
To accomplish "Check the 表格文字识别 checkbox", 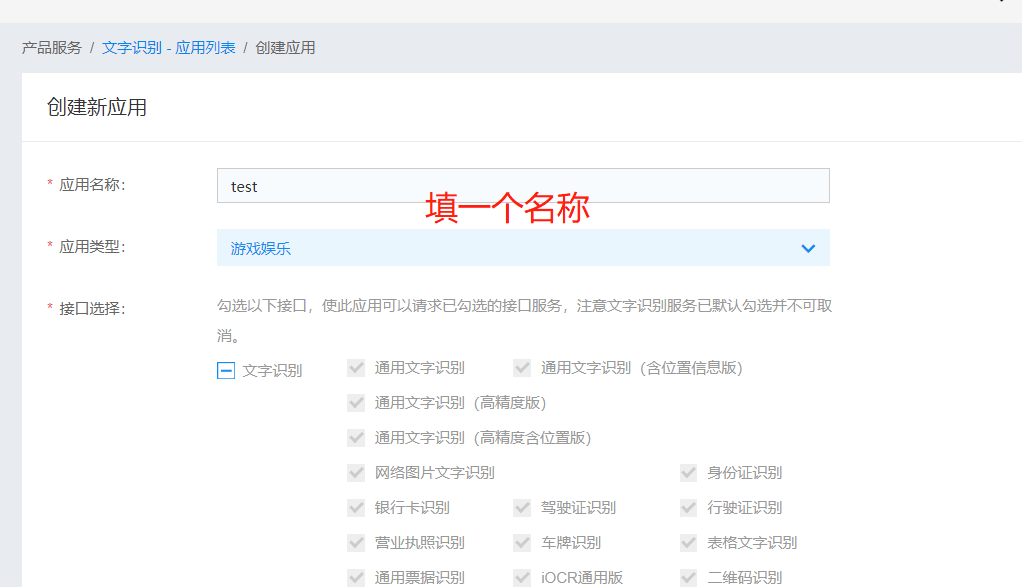I will tap(687, 542).
